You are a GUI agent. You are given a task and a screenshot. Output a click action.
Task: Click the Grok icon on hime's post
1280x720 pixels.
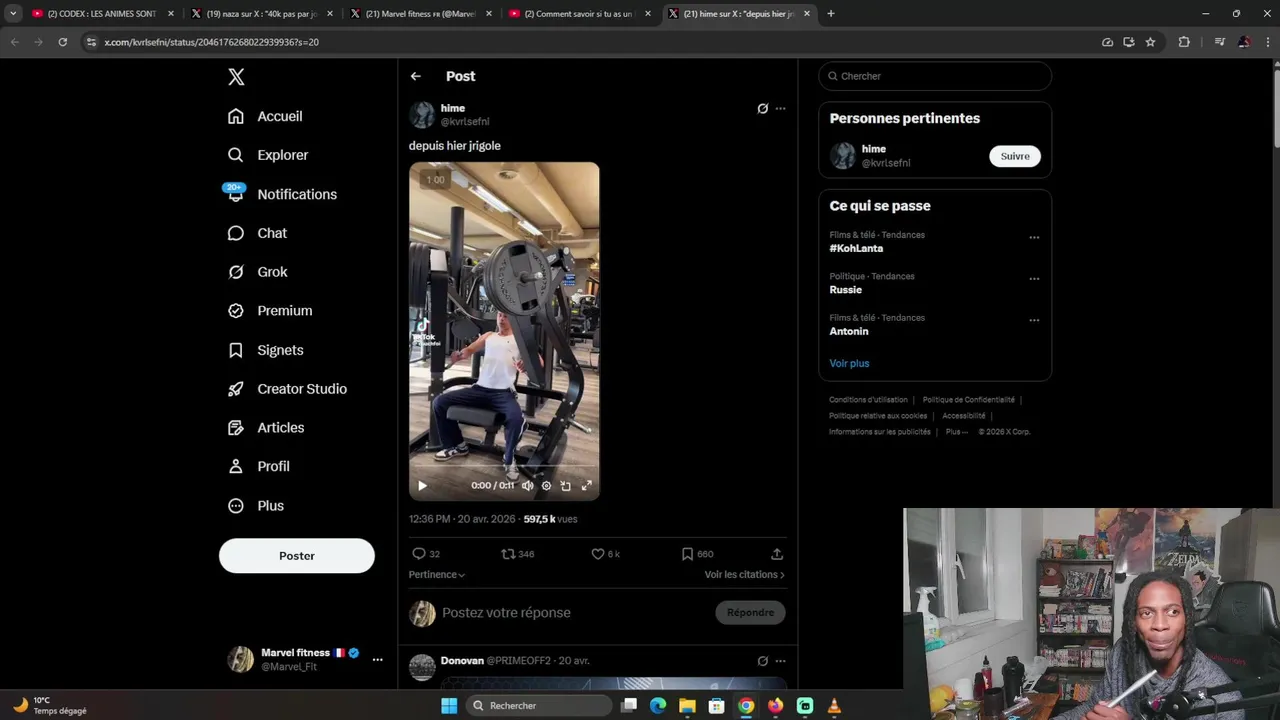pos(762,108)
